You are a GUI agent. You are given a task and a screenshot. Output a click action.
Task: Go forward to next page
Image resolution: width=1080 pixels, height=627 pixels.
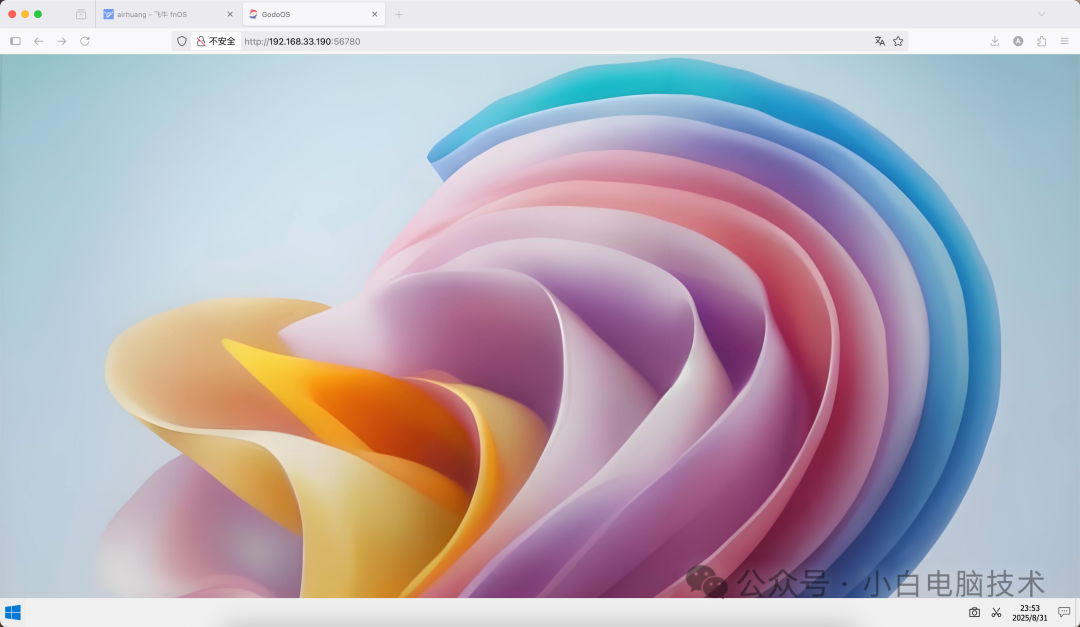point(62,41)
